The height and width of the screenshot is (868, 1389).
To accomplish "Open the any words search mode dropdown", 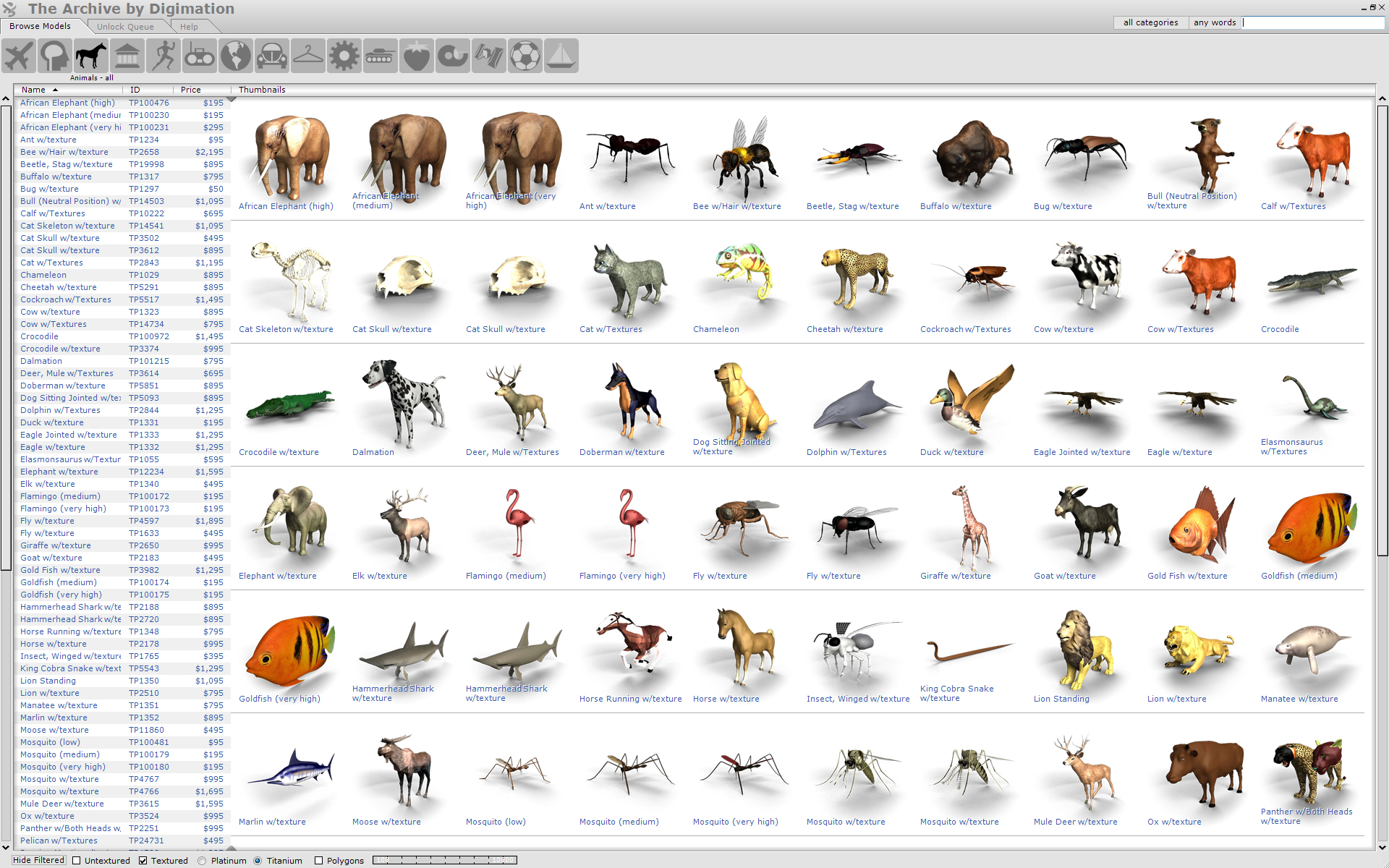I will (1215, 22).
